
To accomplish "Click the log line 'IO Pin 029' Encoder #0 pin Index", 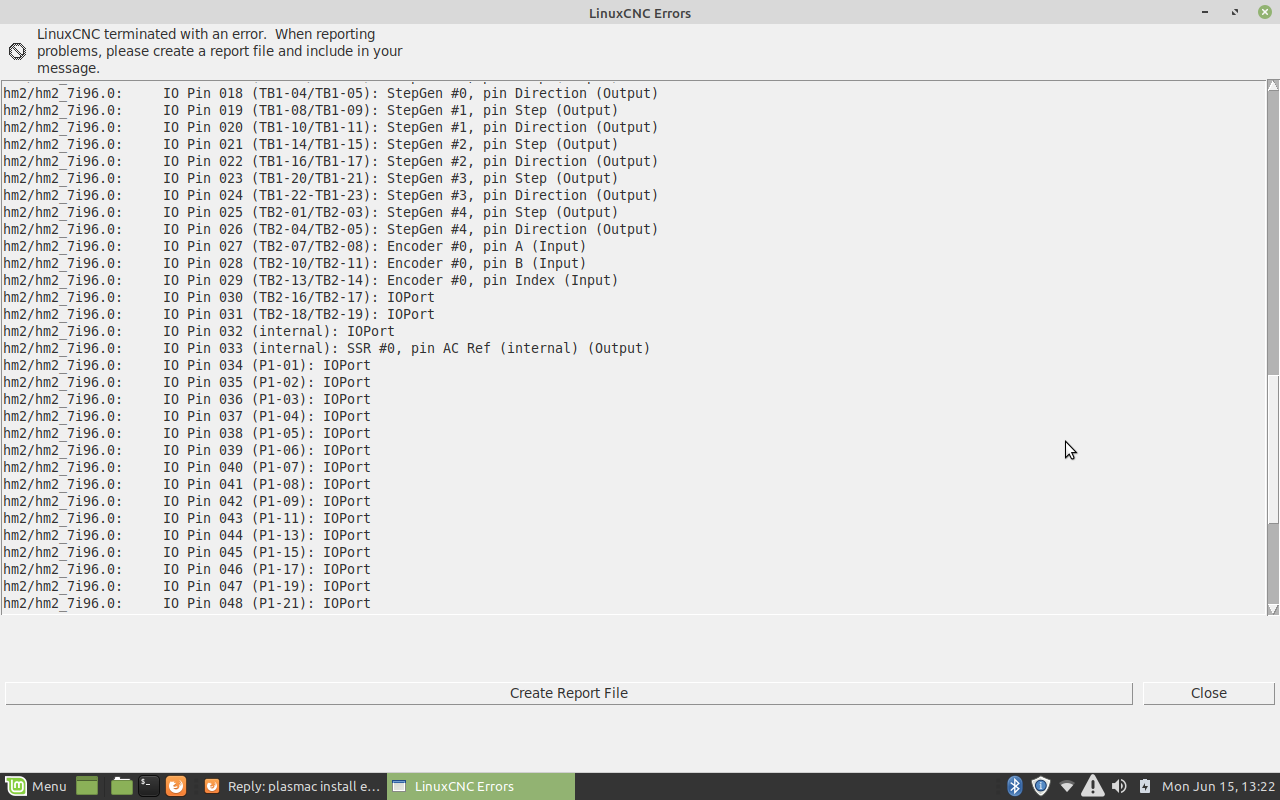I will click(x=311, y=280).
